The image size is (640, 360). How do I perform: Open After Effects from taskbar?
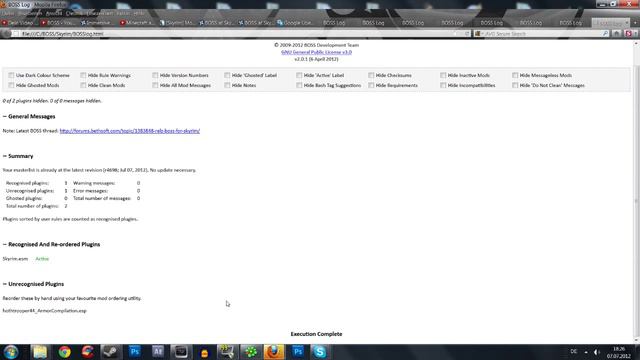tap(158, 352)
